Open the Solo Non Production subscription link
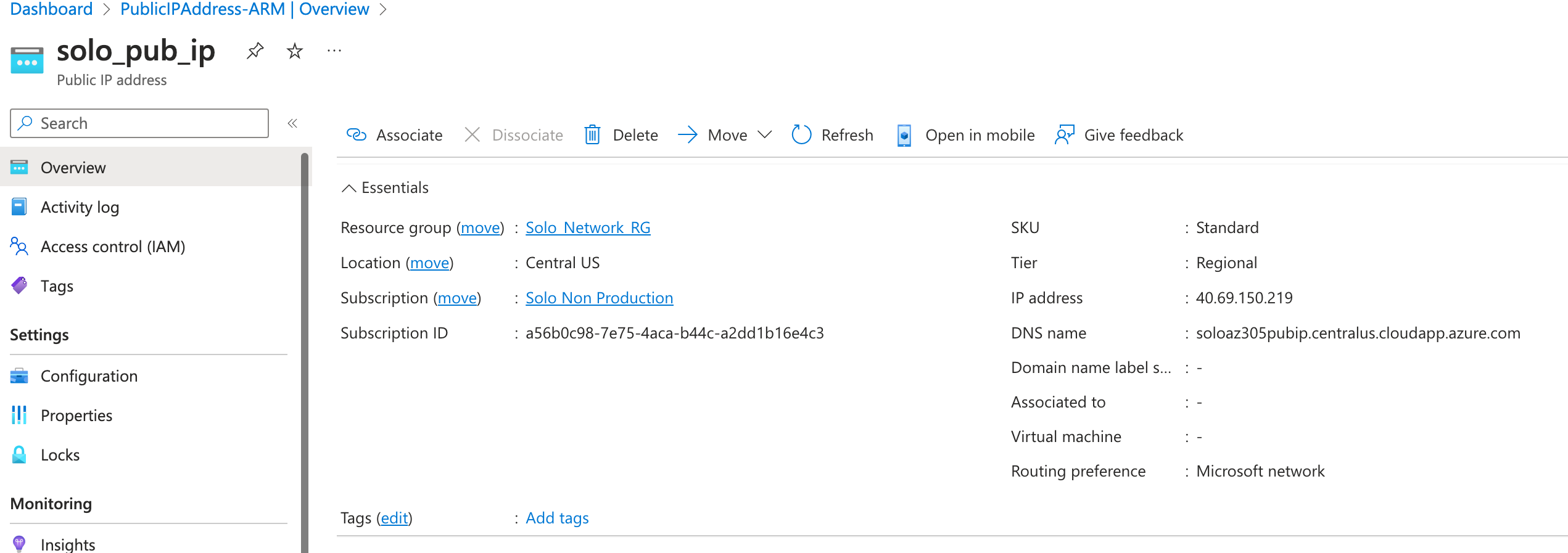 pyautogui.click(x=599, y=298)
